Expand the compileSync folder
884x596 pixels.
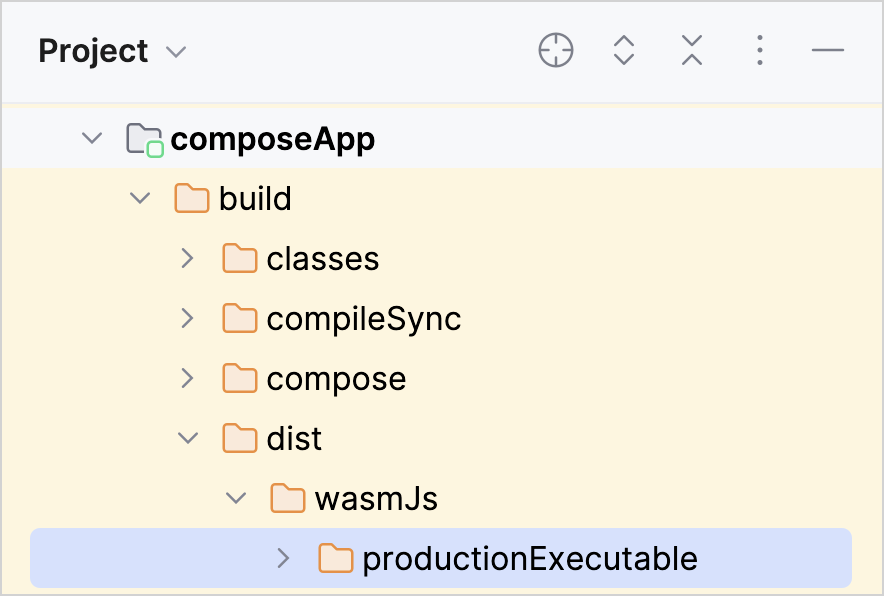(x=188, y=318)
